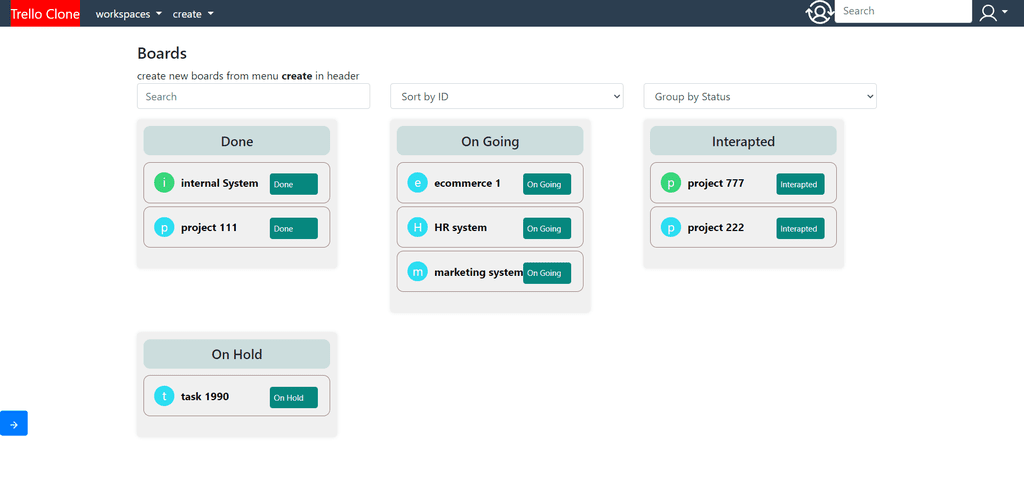
Task: Click the project 777 avatar icon
Action: point(671,183)
